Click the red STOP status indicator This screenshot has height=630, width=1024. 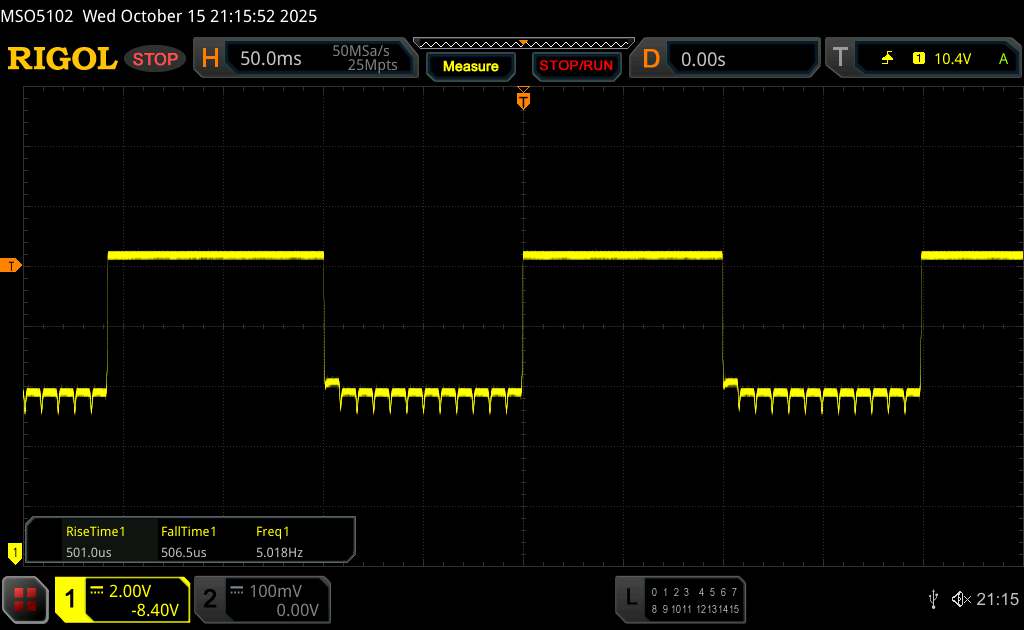(157, 59)
